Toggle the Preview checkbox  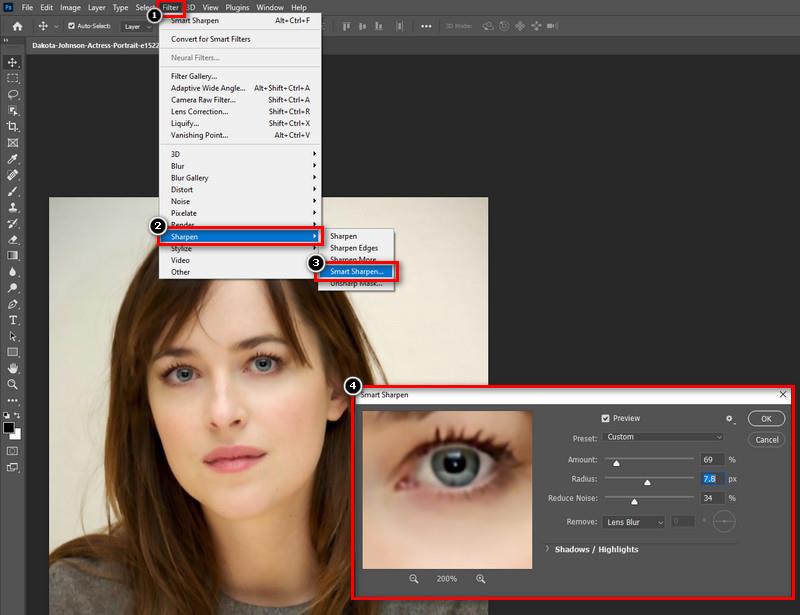click(x=605, y=419)
